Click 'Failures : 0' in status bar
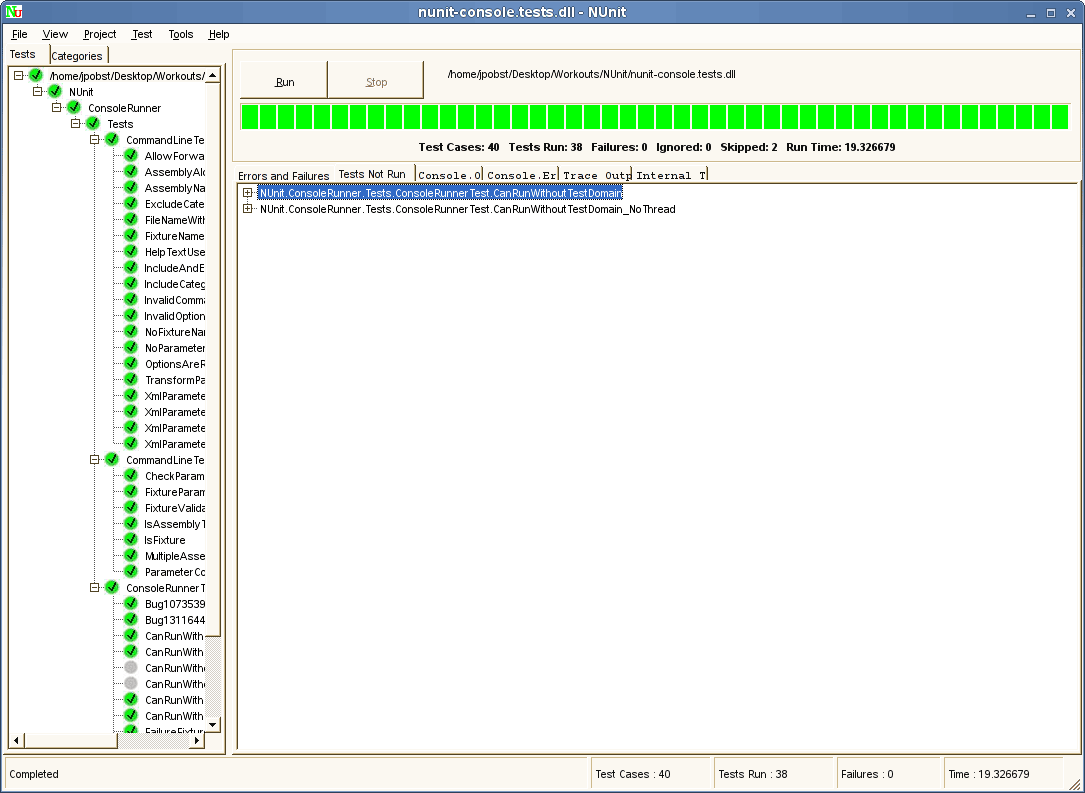1085x793 pixels. point(867,774)
